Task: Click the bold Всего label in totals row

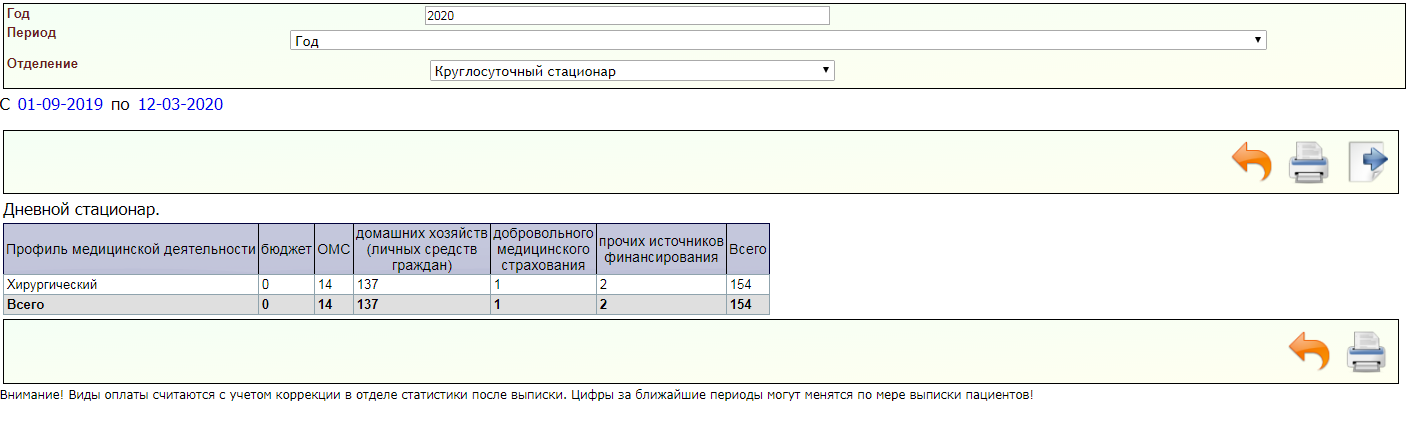Action: point(26,304)
